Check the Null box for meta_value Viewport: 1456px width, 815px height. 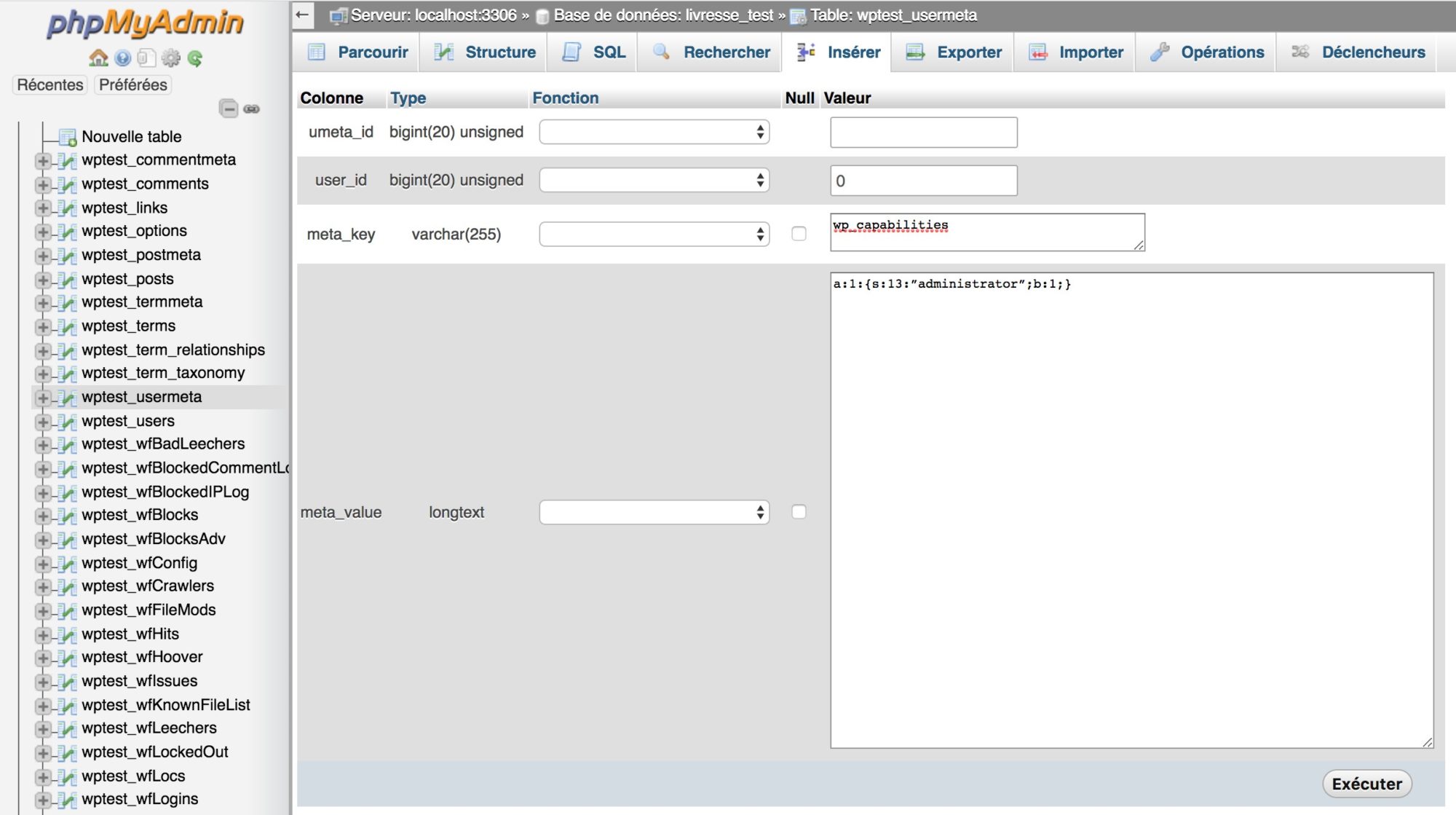tap(799, 512)
